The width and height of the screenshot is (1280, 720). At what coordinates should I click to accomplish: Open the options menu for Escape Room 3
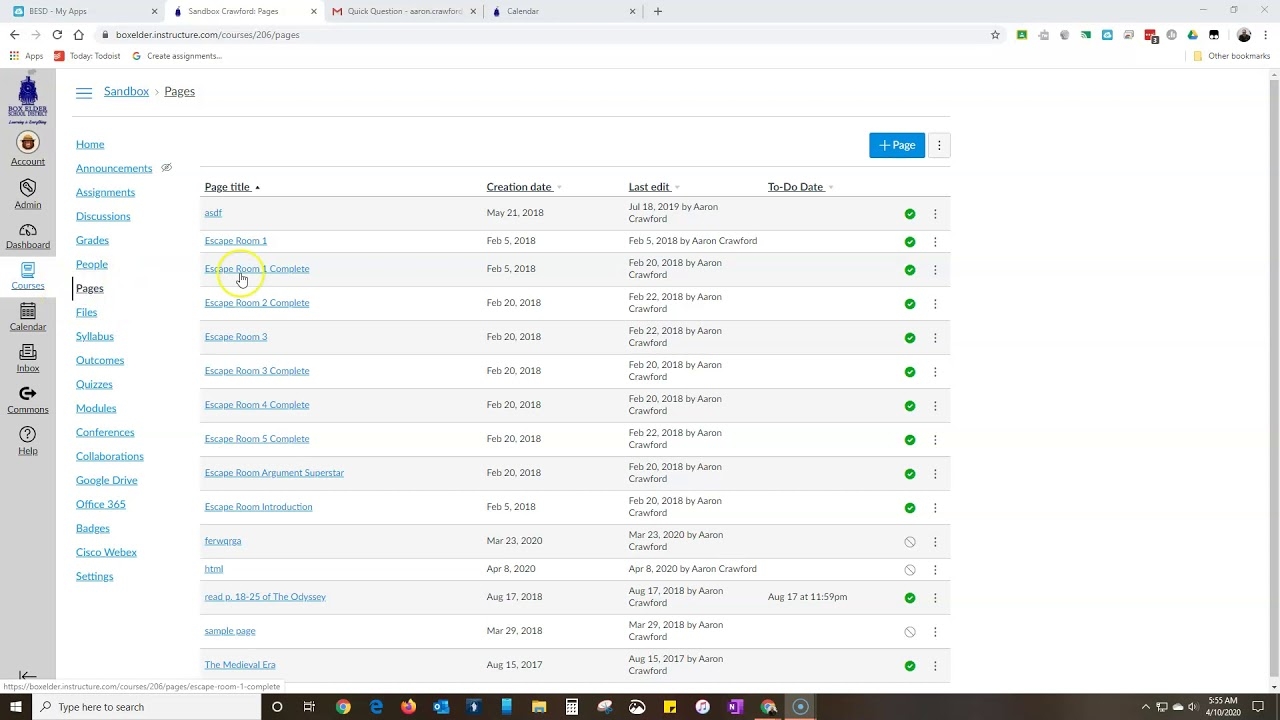(934, 337)
